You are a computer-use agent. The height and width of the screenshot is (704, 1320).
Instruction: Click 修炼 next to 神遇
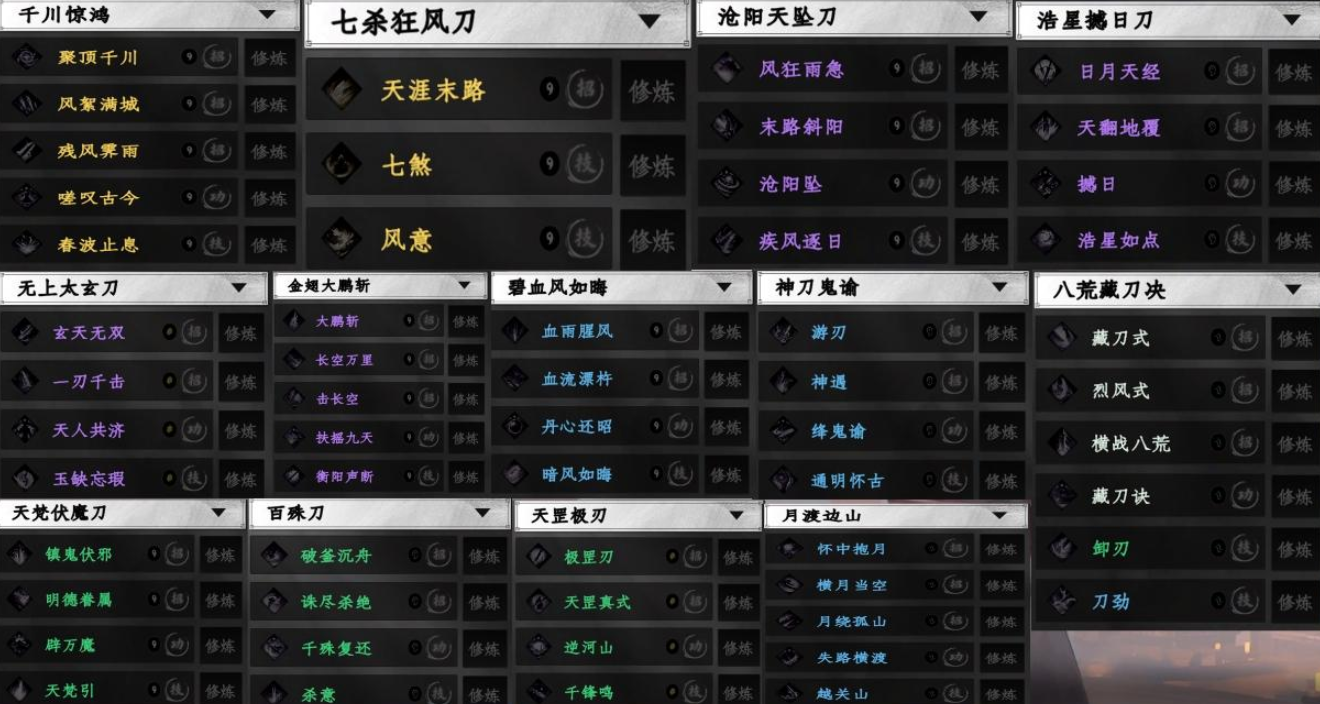[1001, 381]
